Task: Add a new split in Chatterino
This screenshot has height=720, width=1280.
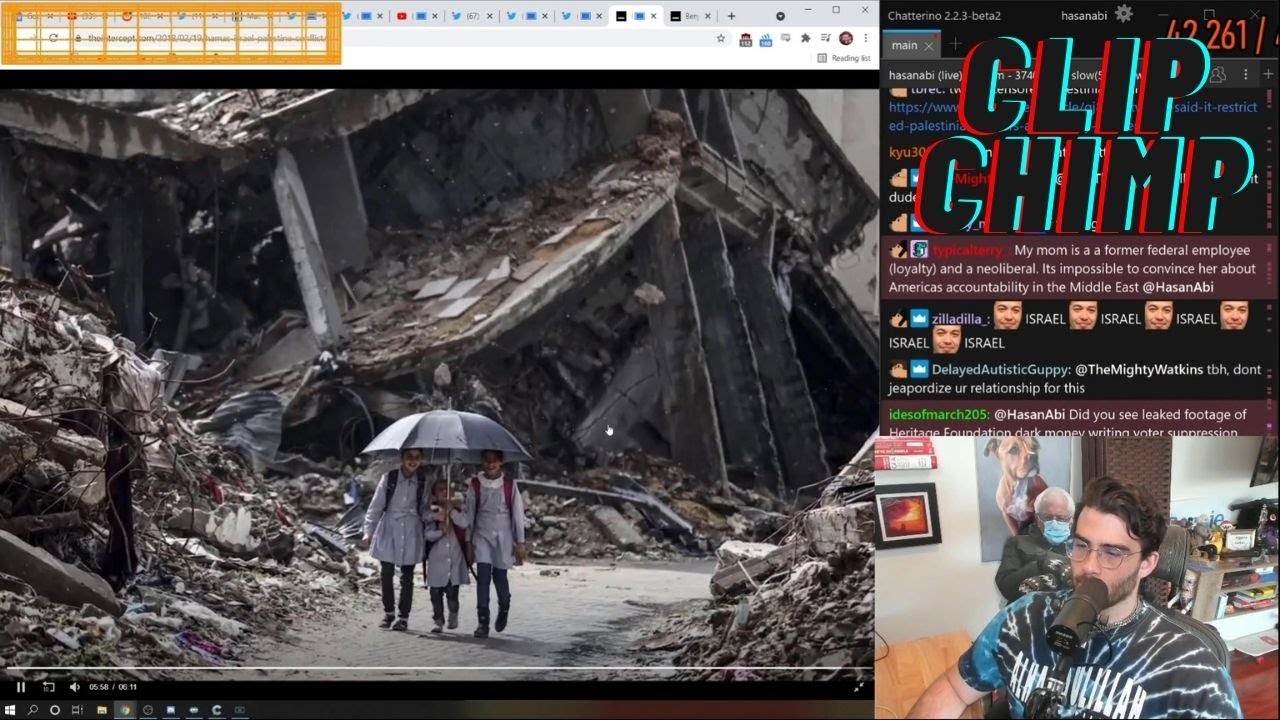Action: [1268, 75]
